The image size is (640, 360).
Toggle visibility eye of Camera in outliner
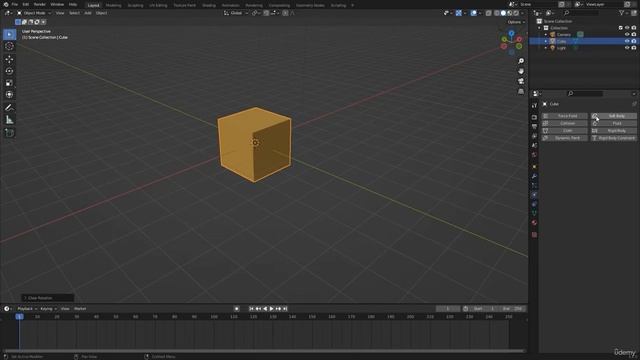point(627,35)
